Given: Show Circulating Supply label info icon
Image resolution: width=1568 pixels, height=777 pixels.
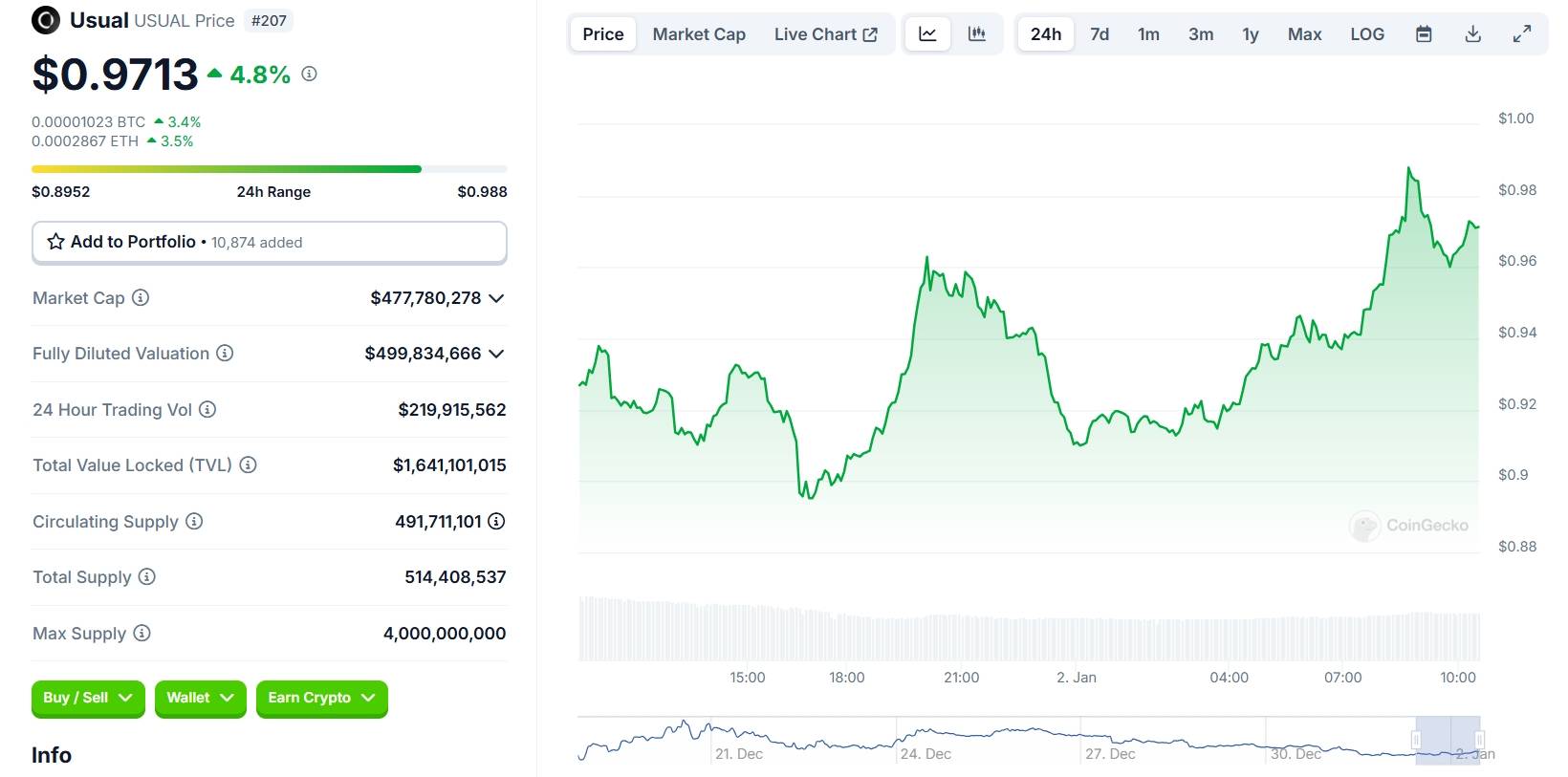Looking at the screenshot, I should [194, 521].
